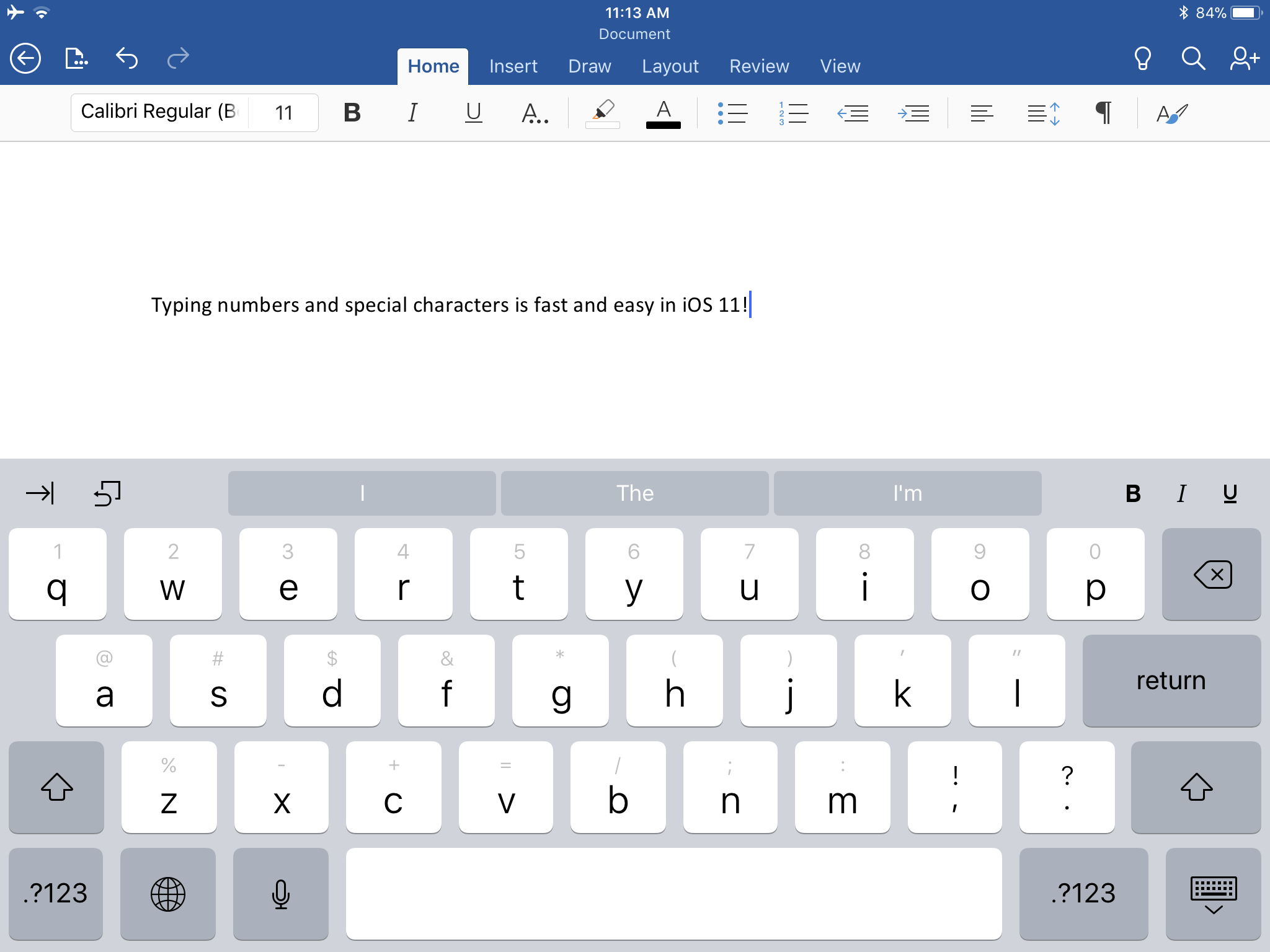The image size is (1270, 952).
Task: Open the file options document icon
Action: coord(76,59)
